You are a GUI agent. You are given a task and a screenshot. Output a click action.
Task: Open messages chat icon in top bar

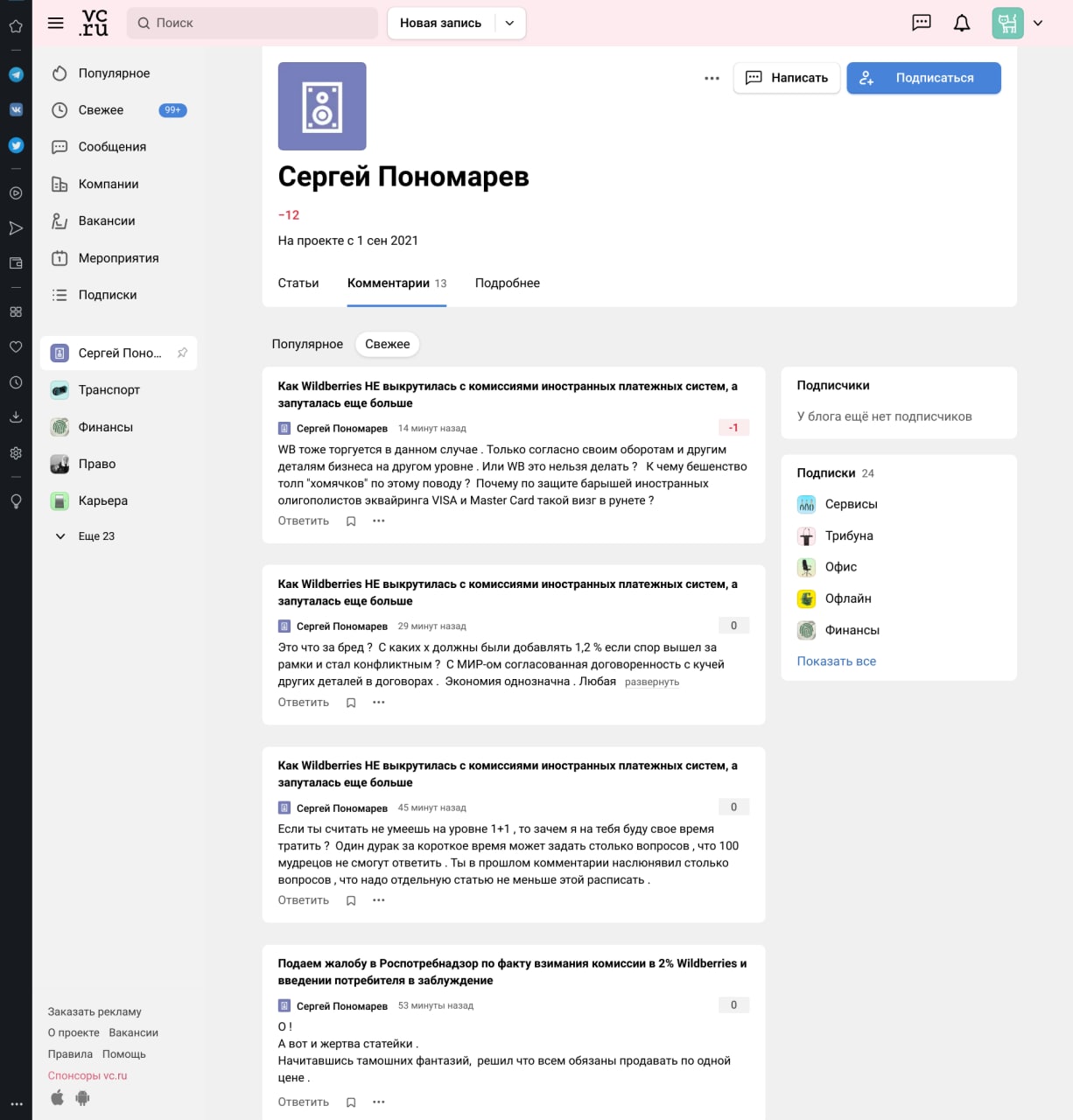[x=922, y=23]
